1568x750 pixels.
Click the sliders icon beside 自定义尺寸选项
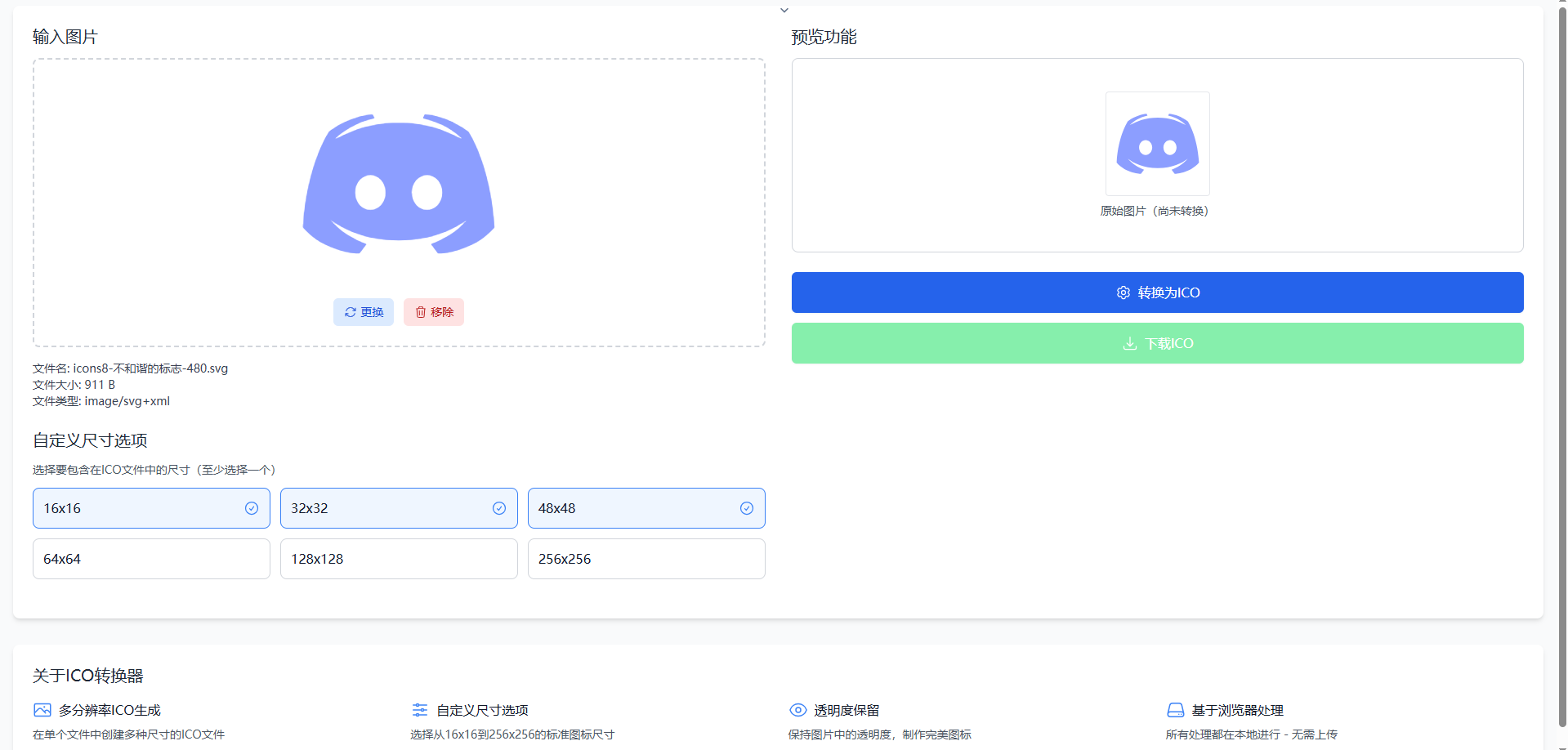419,710
